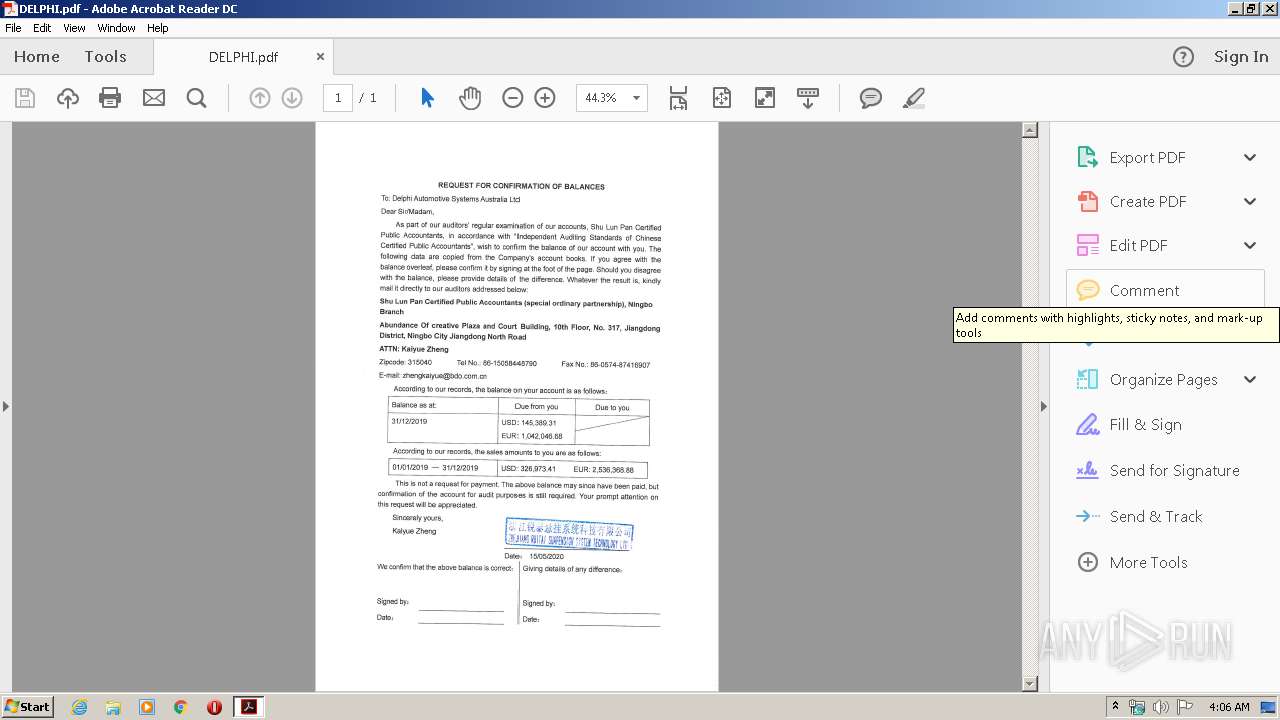This screenshot has width=1280, height=720.
Task: Expand Create PDF chevron
Action: point(1249,201)
